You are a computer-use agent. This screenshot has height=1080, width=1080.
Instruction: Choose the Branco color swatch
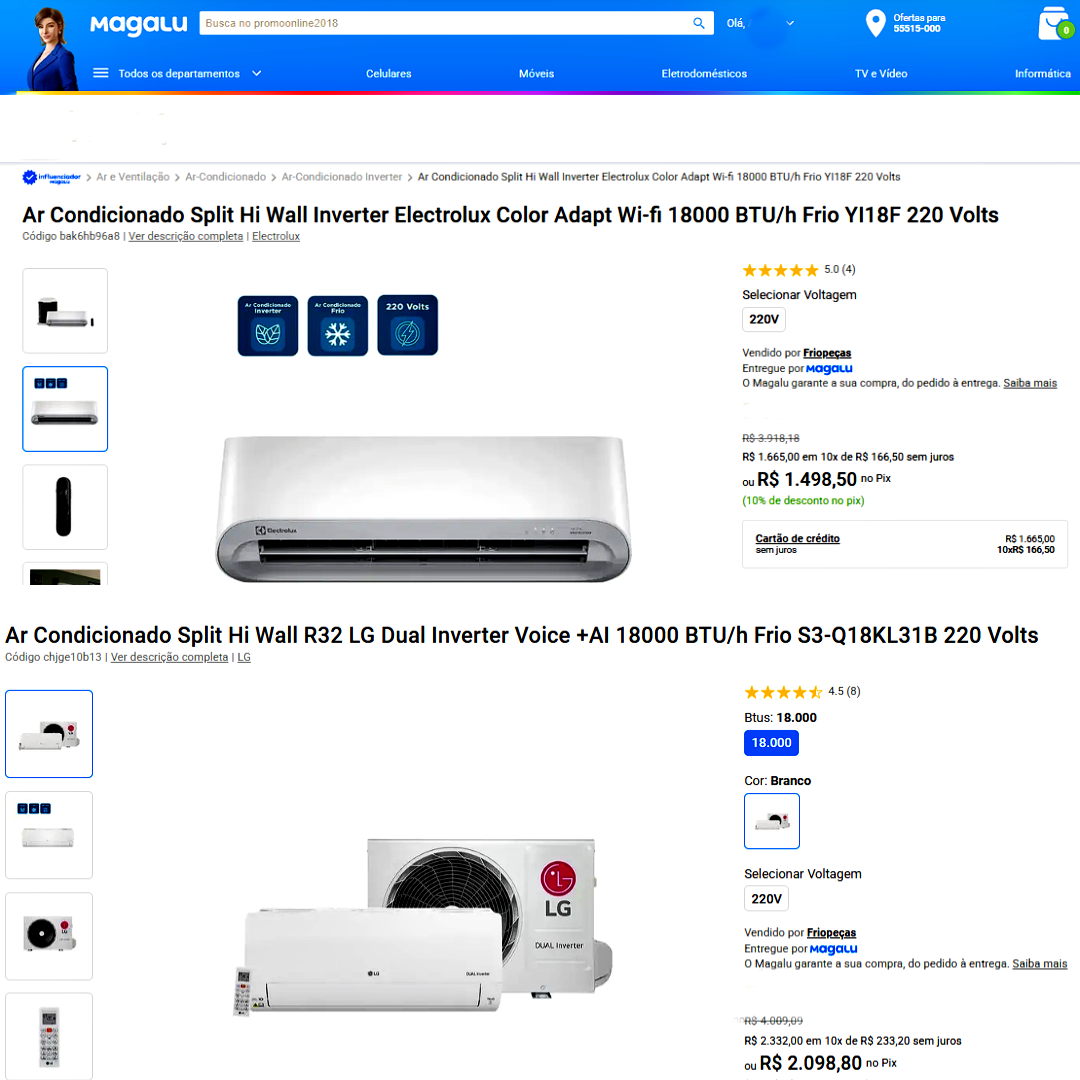(771, 821)
